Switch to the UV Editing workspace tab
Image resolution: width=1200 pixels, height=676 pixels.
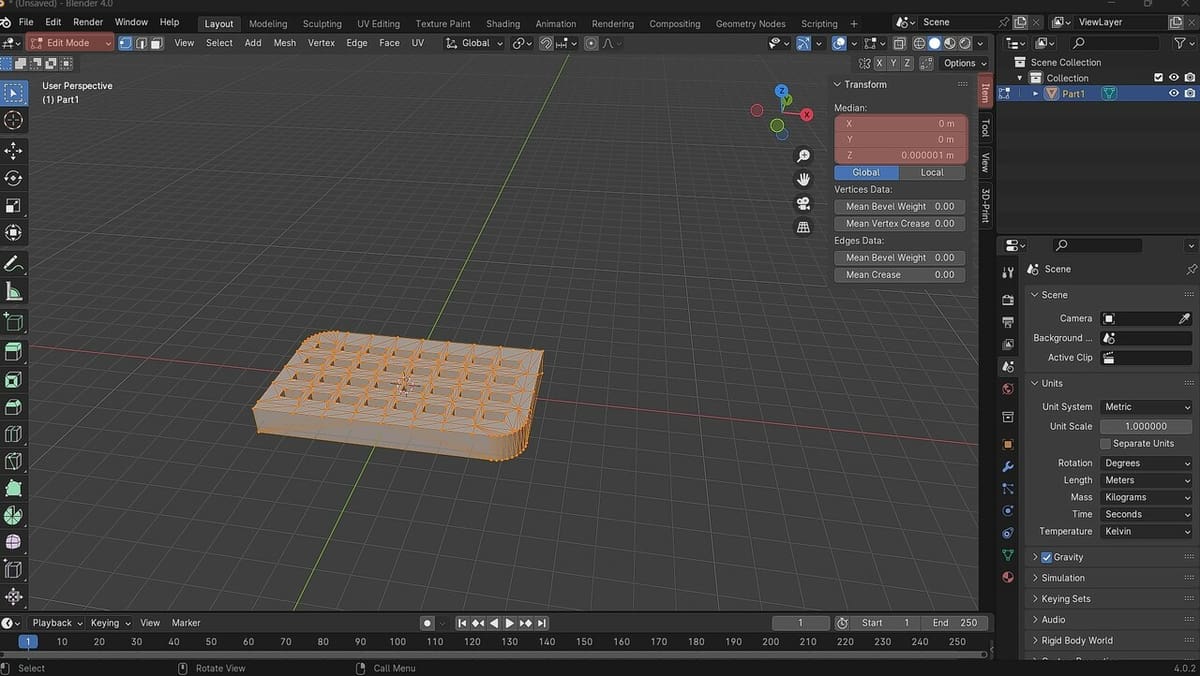click(x=378, y=24)
